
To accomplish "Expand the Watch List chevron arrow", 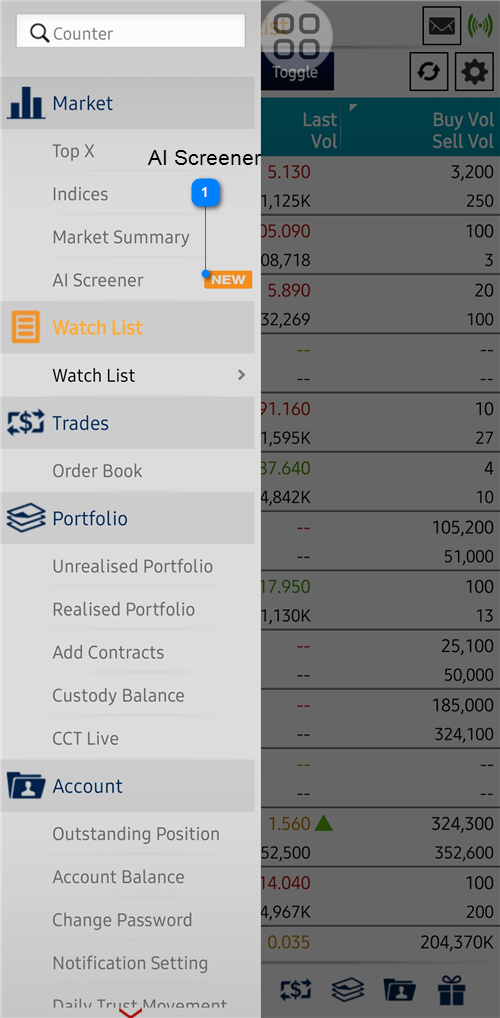I will click(x=242, y=375).
